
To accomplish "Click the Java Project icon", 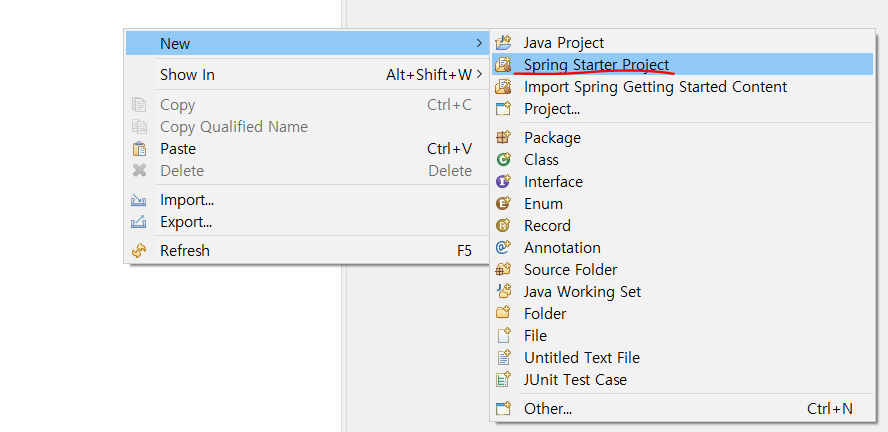I will (x=503, y=42).
